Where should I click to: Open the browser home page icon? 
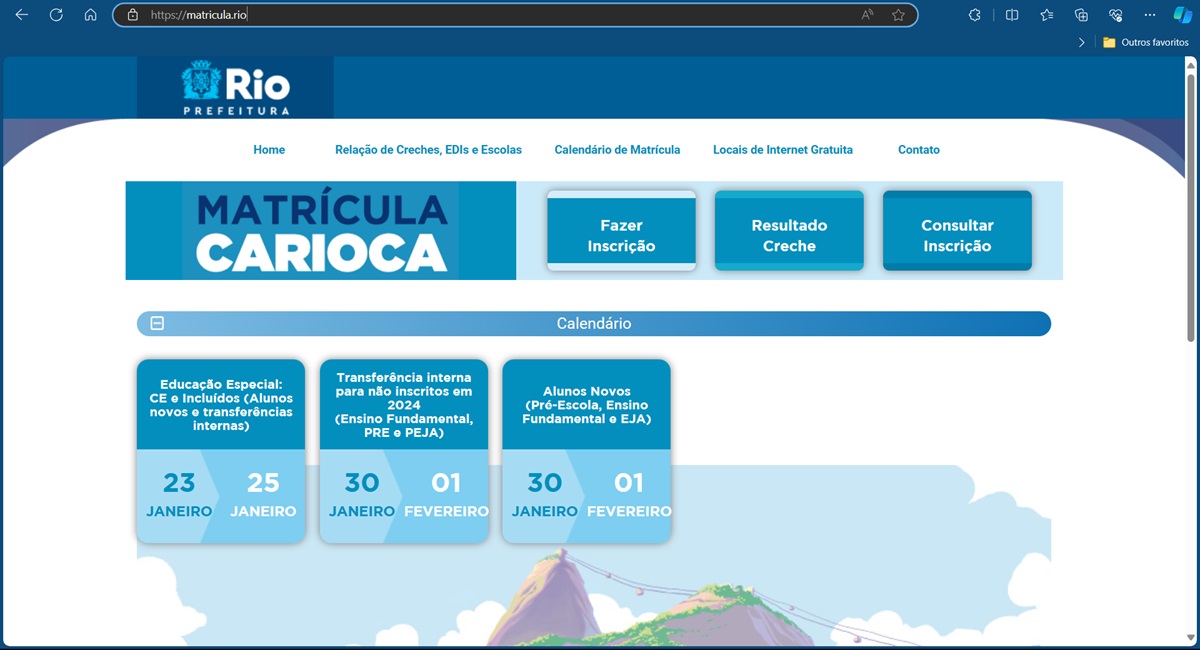91,15
